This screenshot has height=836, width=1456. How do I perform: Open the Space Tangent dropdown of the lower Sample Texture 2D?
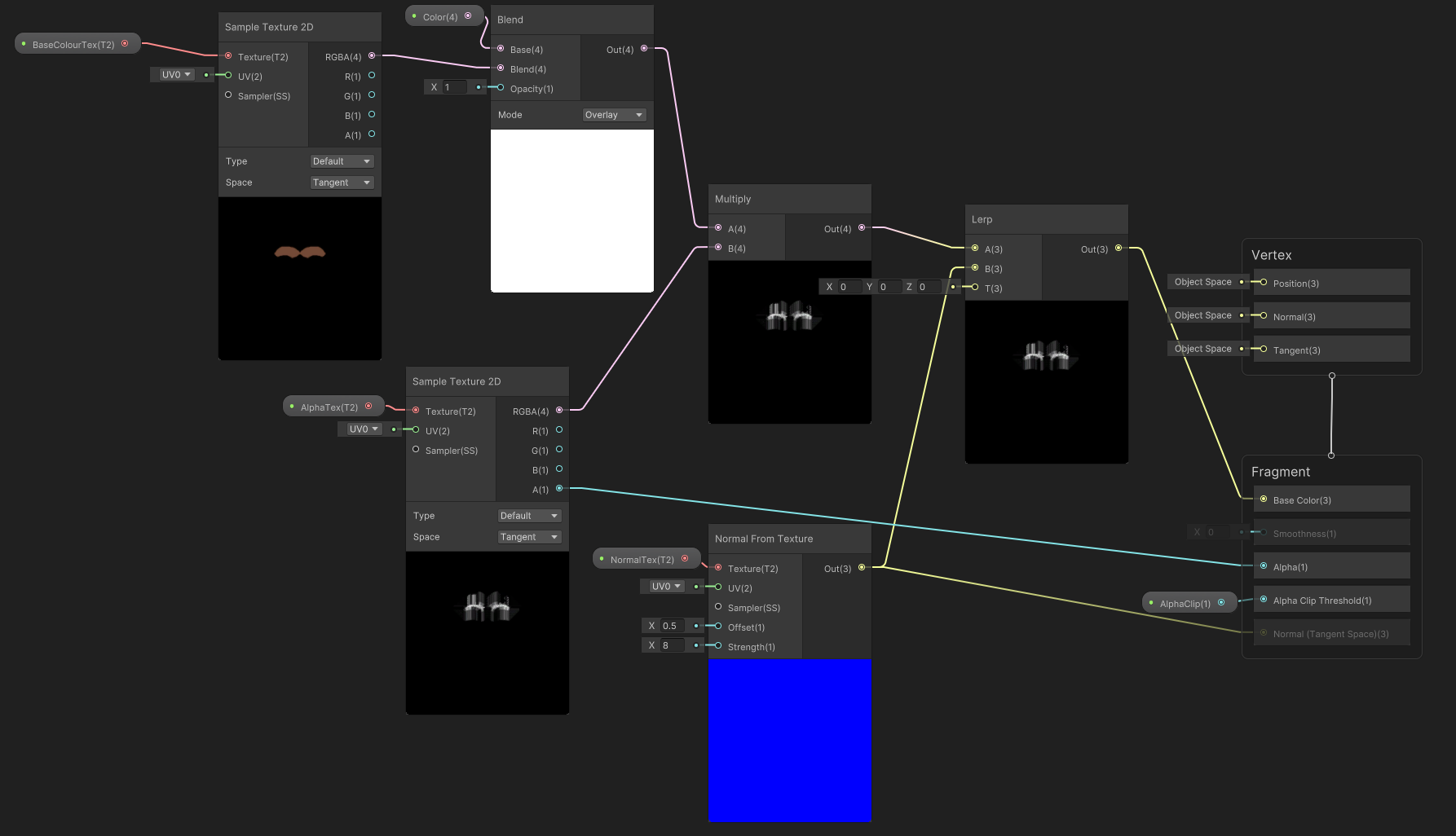529,537
